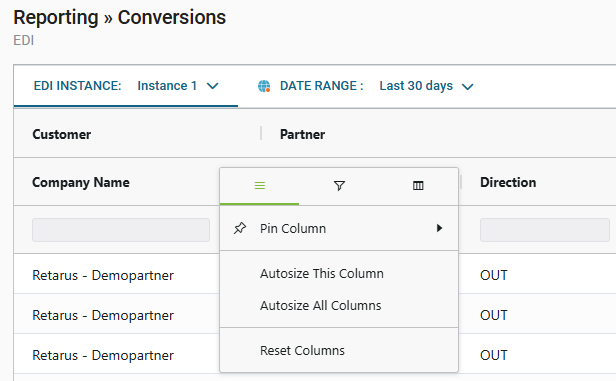
Task: Click the globe timezone icon
Action: point(264,86)
